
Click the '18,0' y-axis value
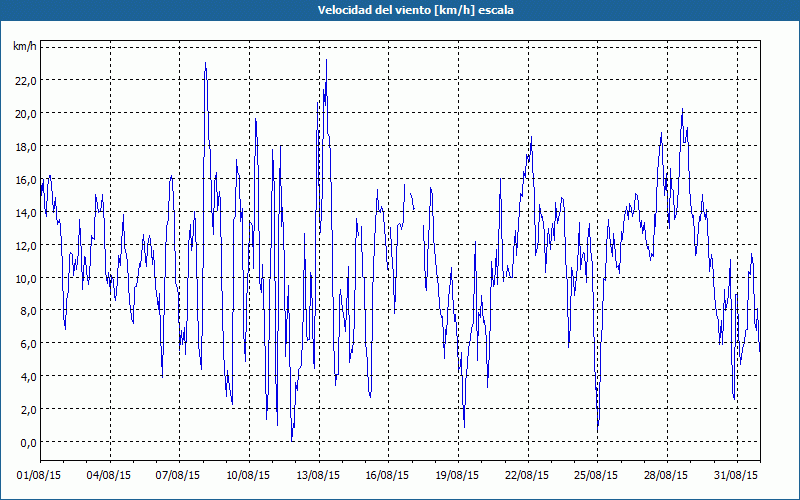point(26,147)
